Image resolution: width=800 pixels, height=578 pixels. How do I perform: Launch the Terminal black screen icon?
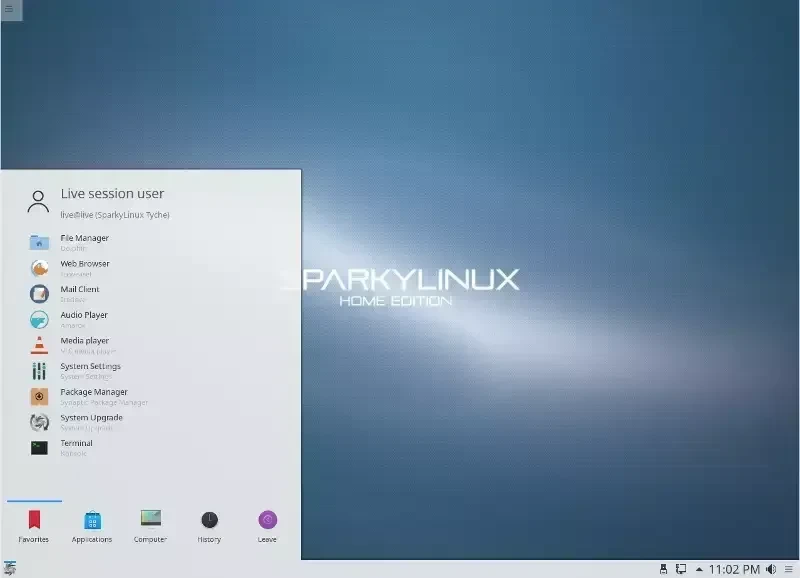coord(39,448)
